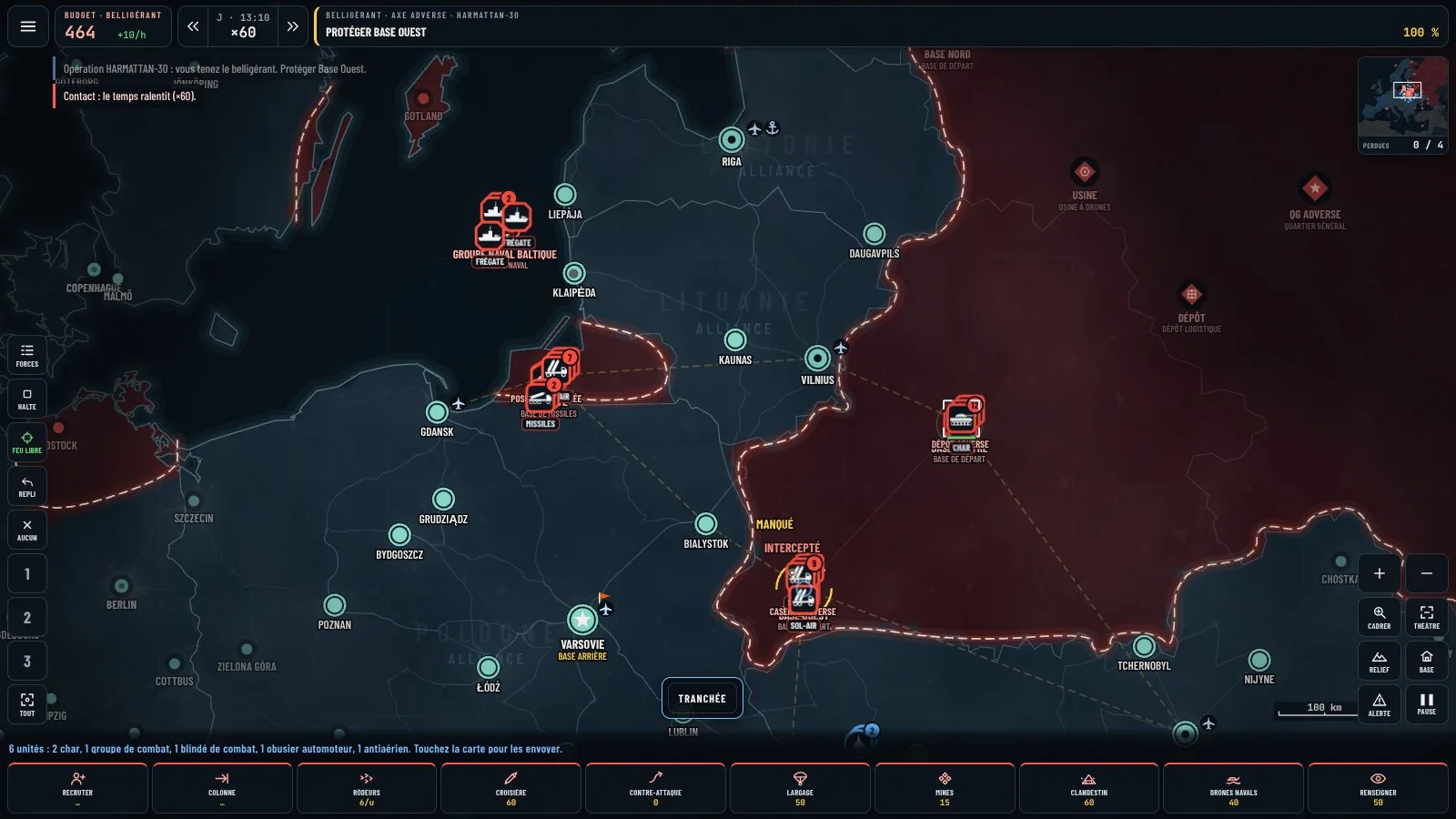Zoom out the map with minus button
The height and width of the screenshot is (819, 1456).
(1427, 573)
